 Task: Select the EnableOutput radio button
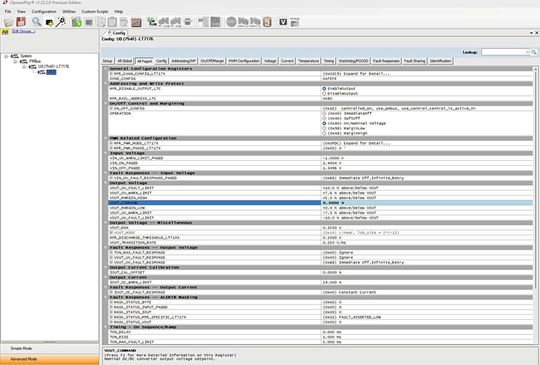324,88
